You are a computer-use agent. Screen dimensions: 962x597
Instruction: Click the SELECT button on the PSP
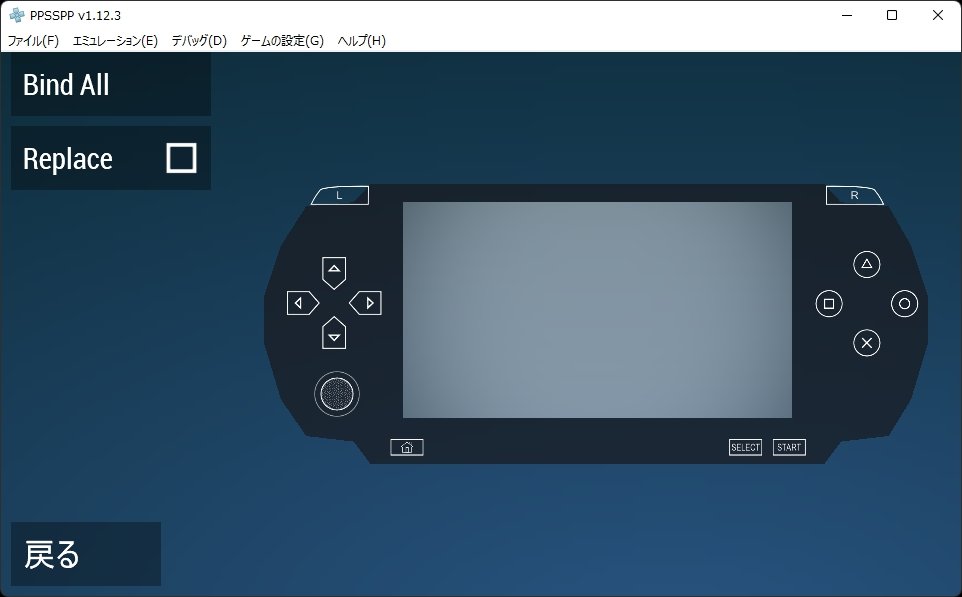point(745,447)
